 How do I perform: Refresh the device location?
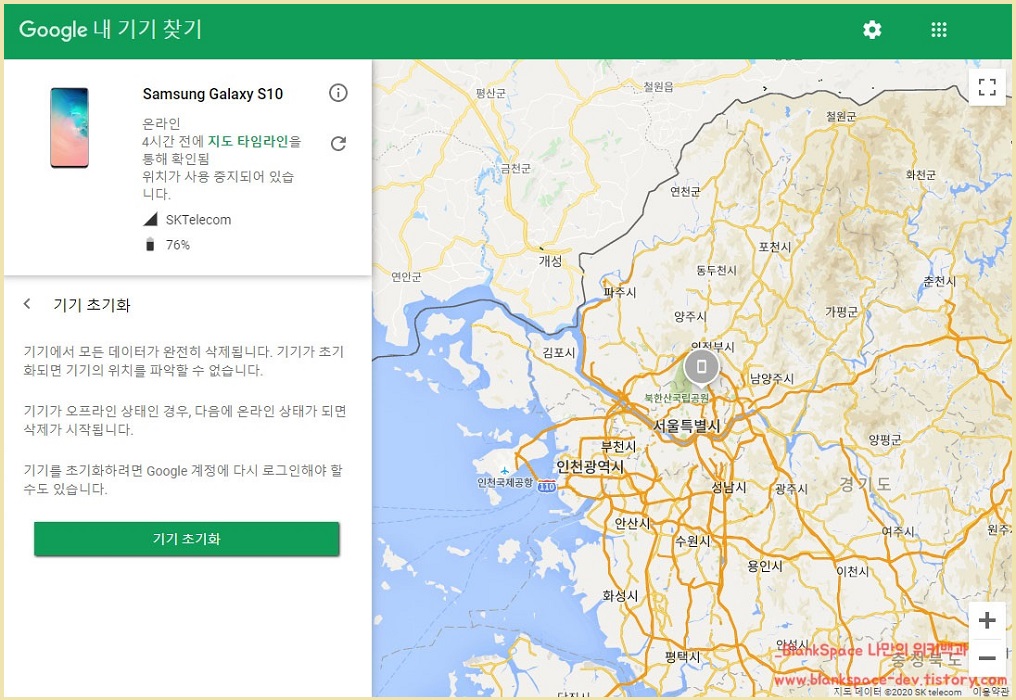[338, 143]
